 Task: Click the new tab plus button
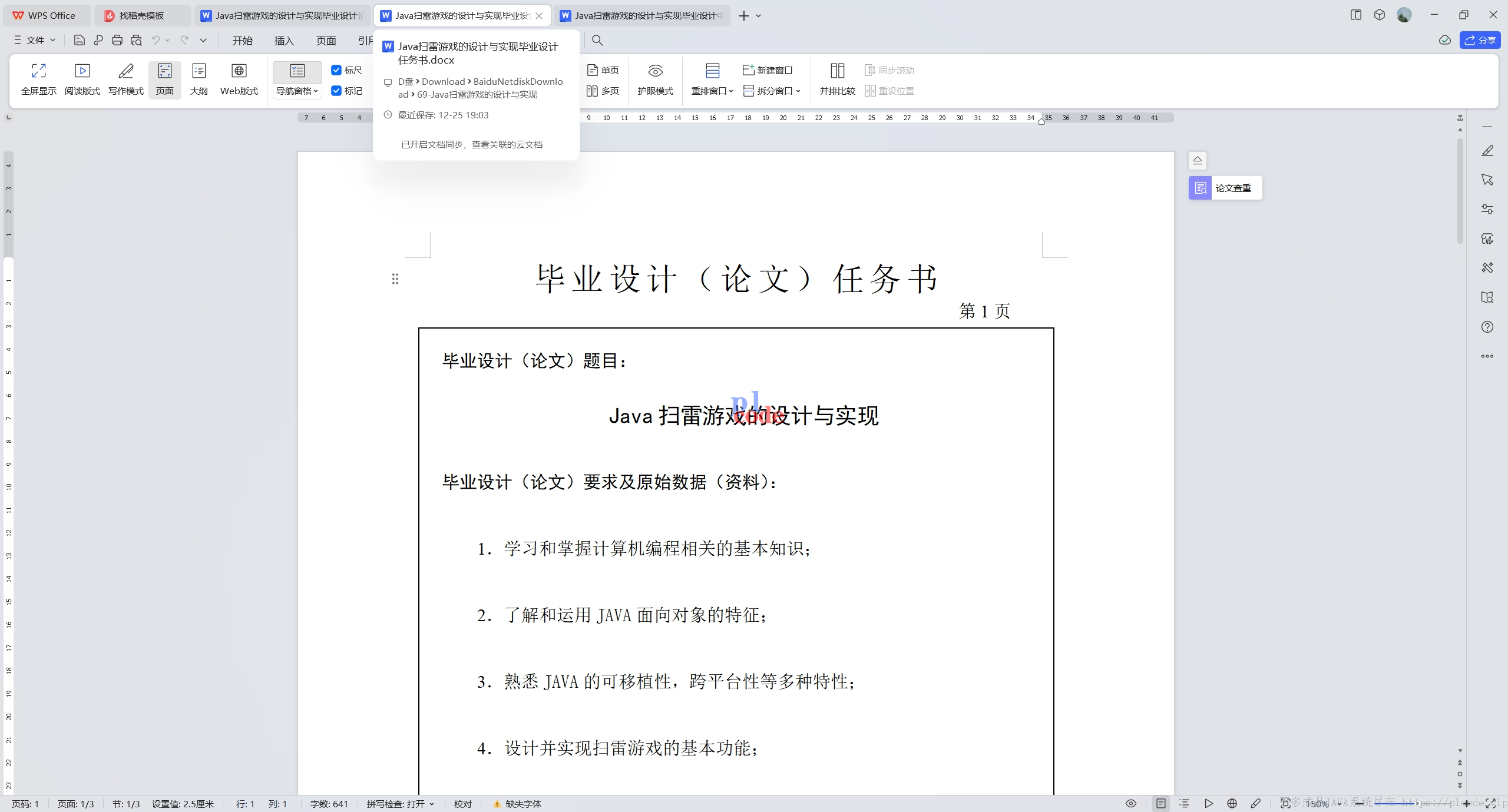(744, 16)
